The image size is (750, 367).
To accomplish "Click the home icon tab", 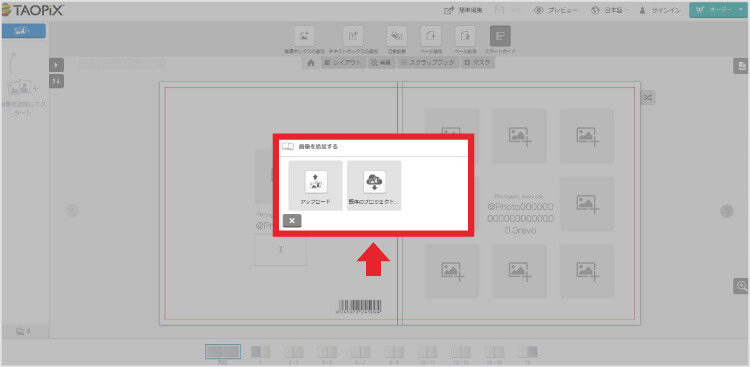I will pos(311,63).
